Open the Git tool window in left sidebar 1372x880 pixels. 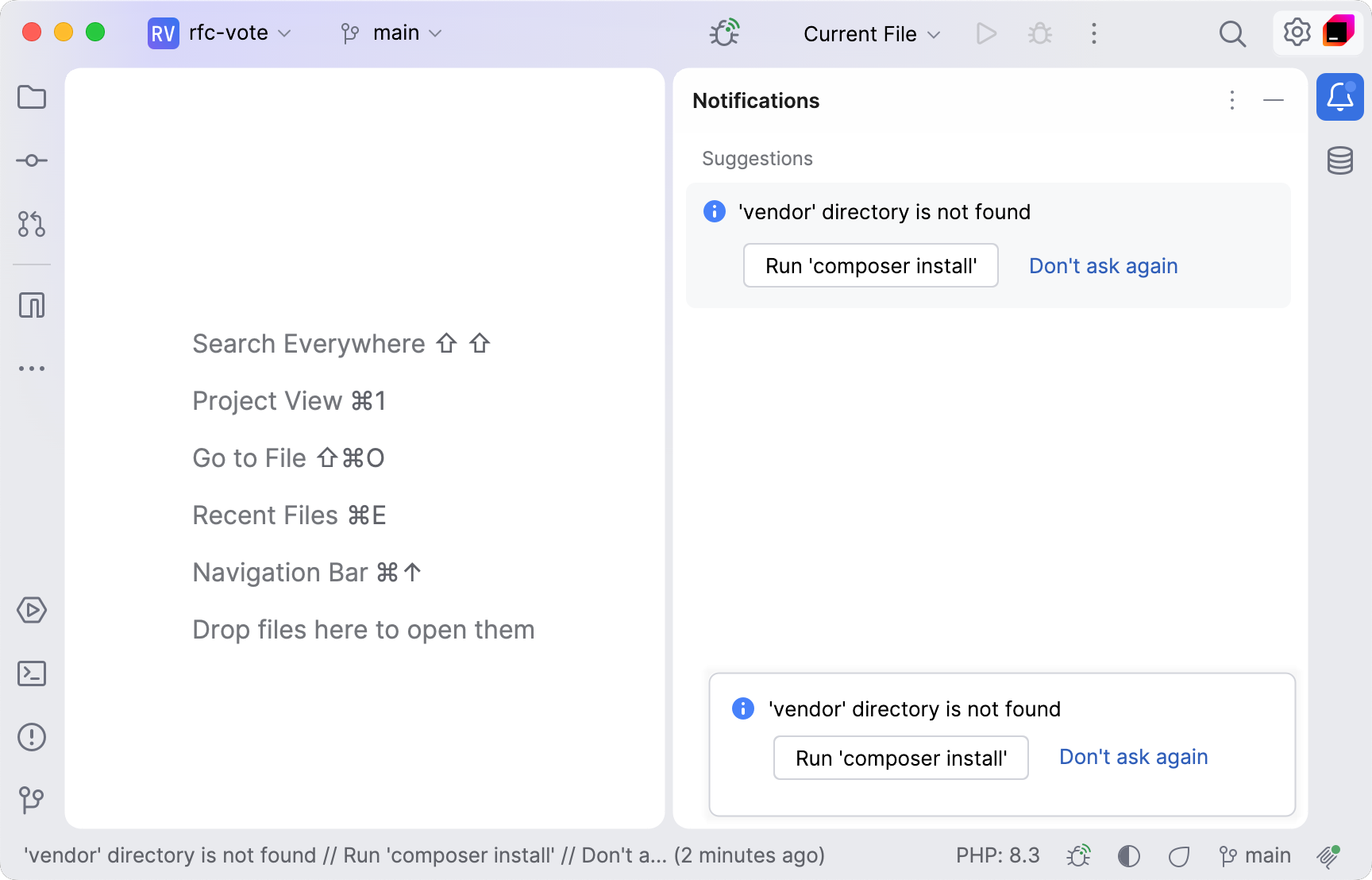coord(32,799)
